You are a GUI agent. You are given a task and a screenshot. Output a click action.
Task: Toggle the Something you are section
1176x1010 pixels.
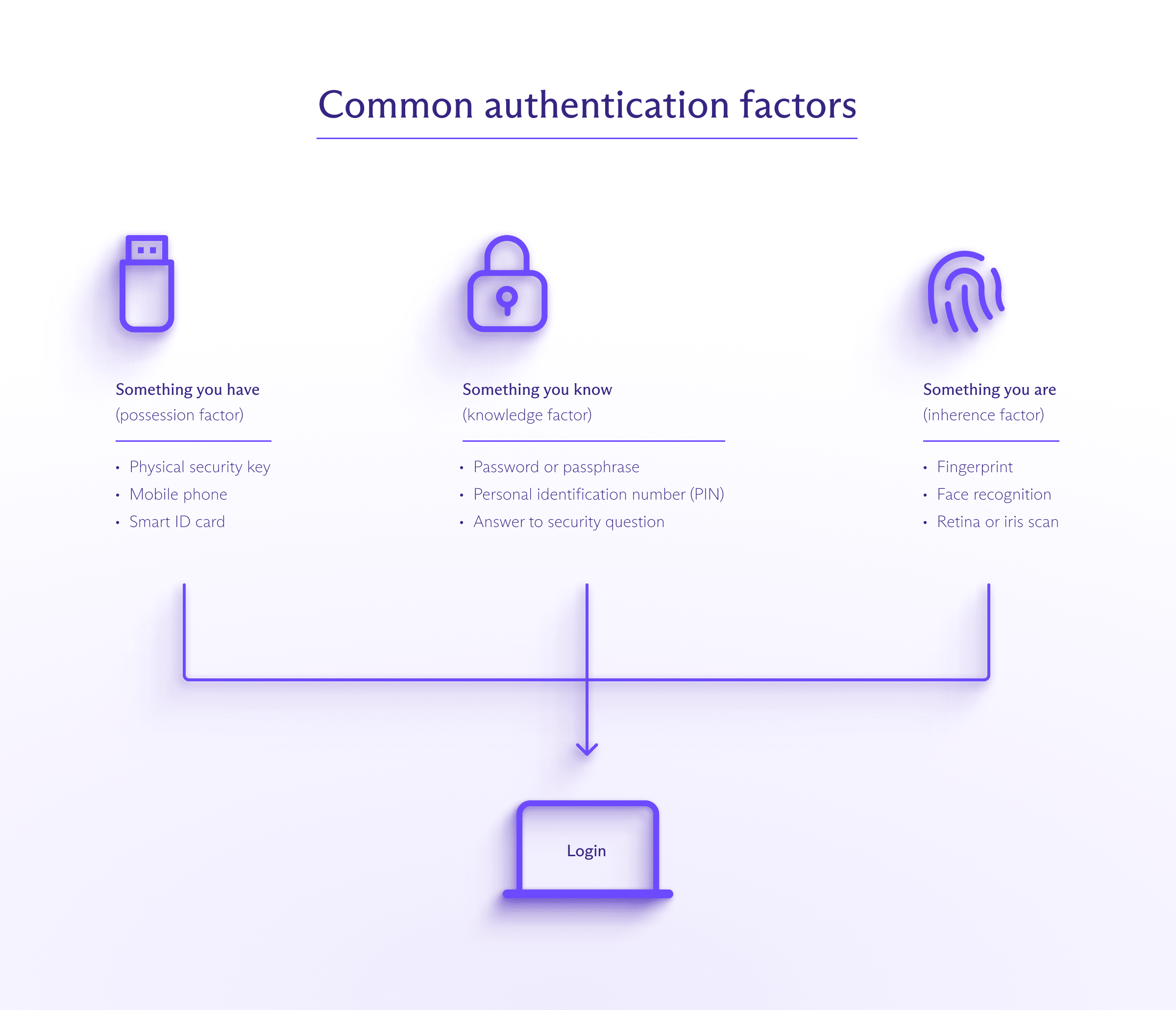click(x=989, y=389)
